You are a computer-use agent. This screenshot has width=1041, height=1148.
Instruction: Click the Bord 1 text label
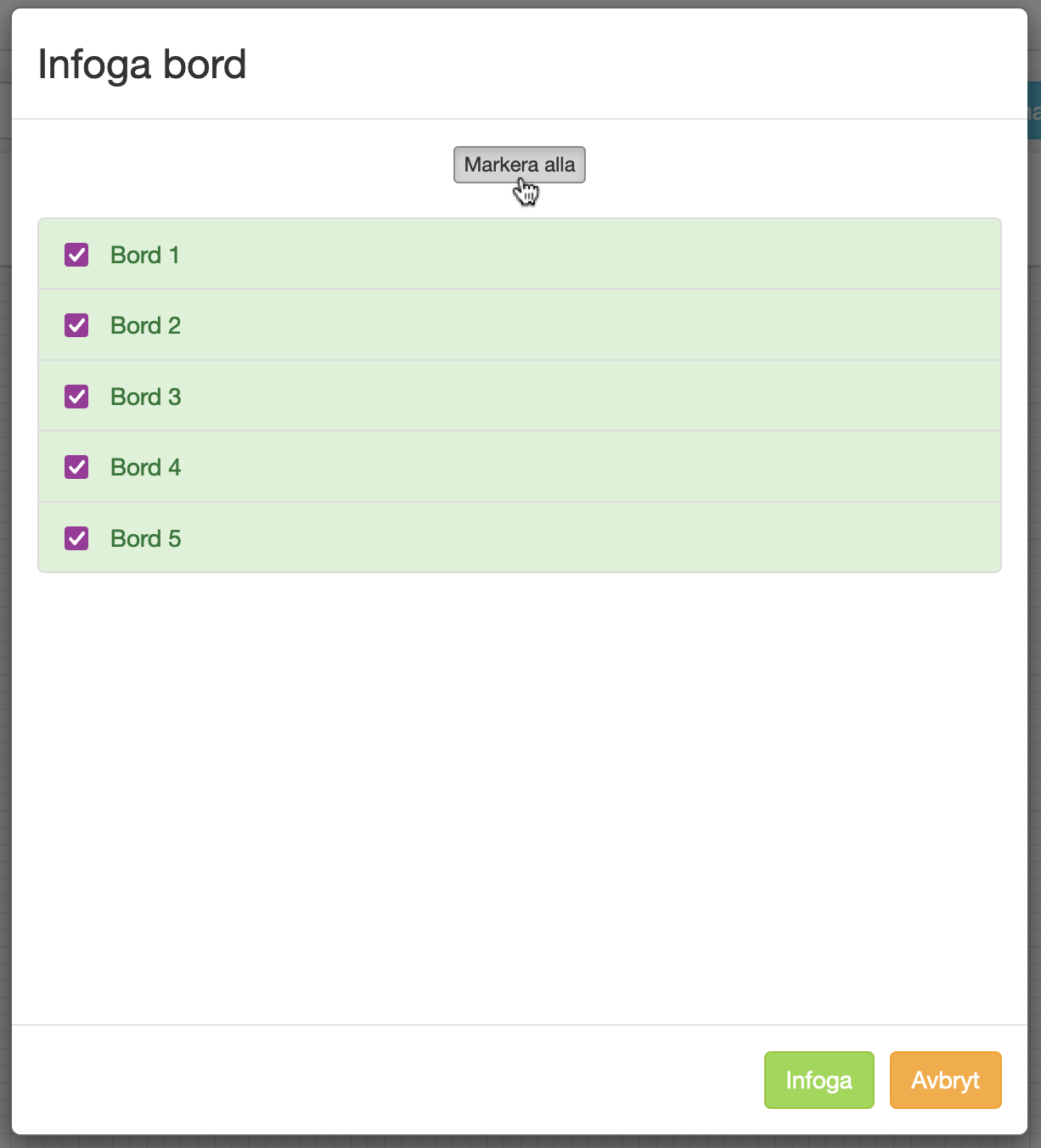click(x=145, y=255)
